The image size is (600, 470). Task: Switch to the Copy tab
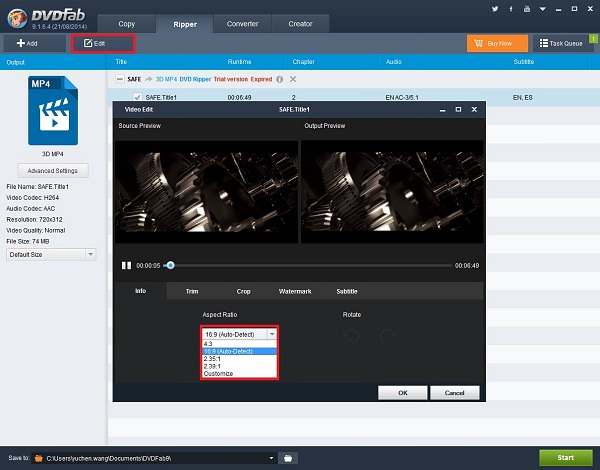pos(127,24)
